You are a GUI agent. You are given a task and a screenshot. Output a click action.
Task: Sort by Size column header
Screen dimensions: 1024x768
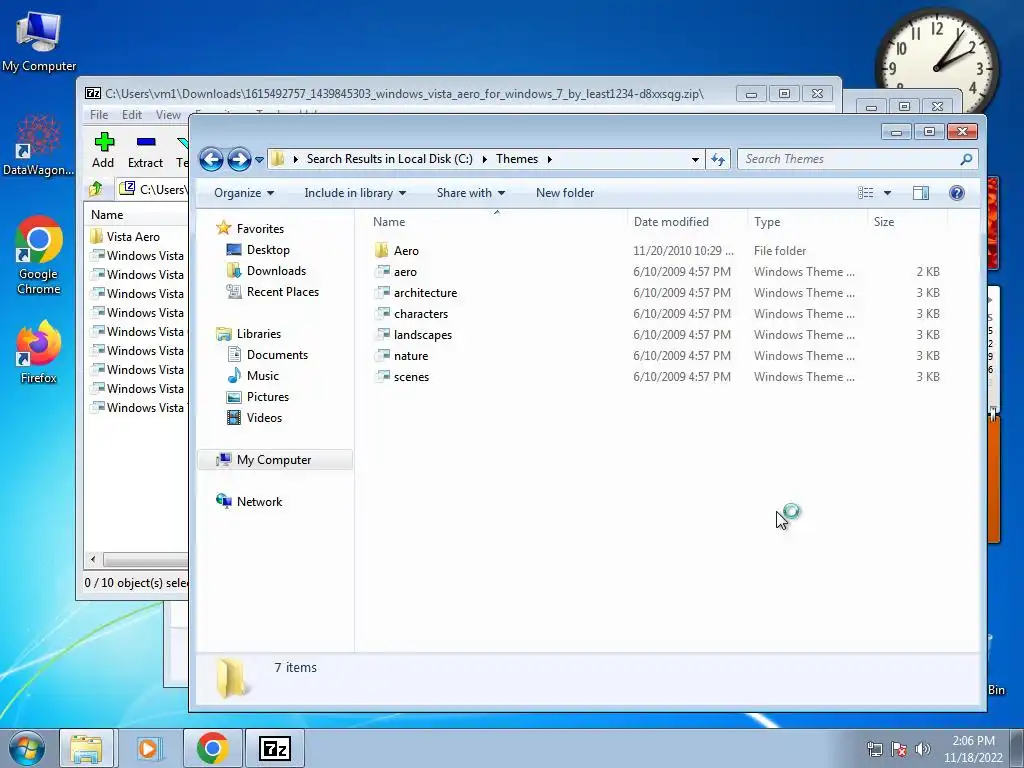tap(907, 221)
